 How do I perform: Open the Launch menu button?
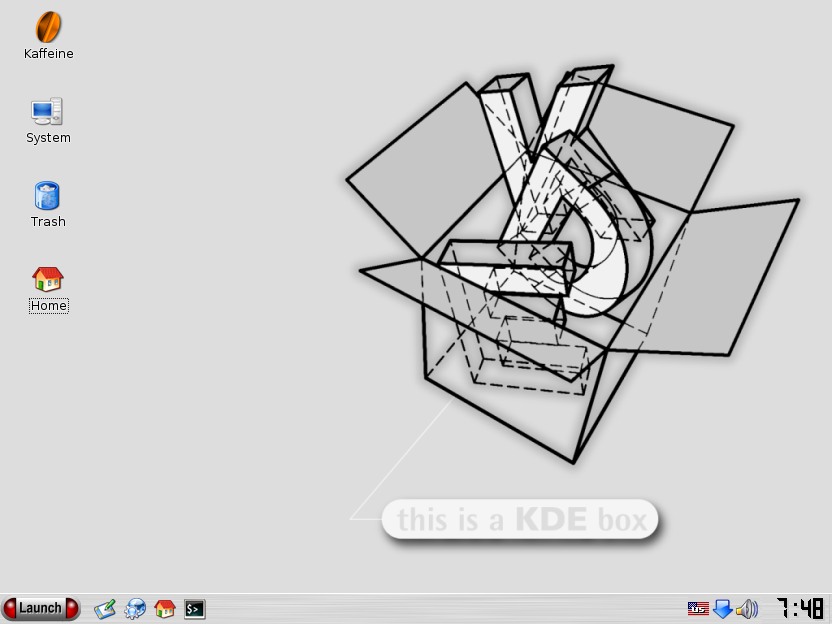coord(41,608)
